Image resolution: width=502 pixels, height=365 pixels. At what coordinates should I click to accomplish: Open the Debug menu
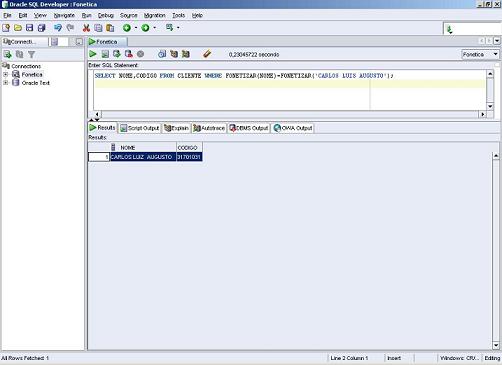tap(106, 15)
